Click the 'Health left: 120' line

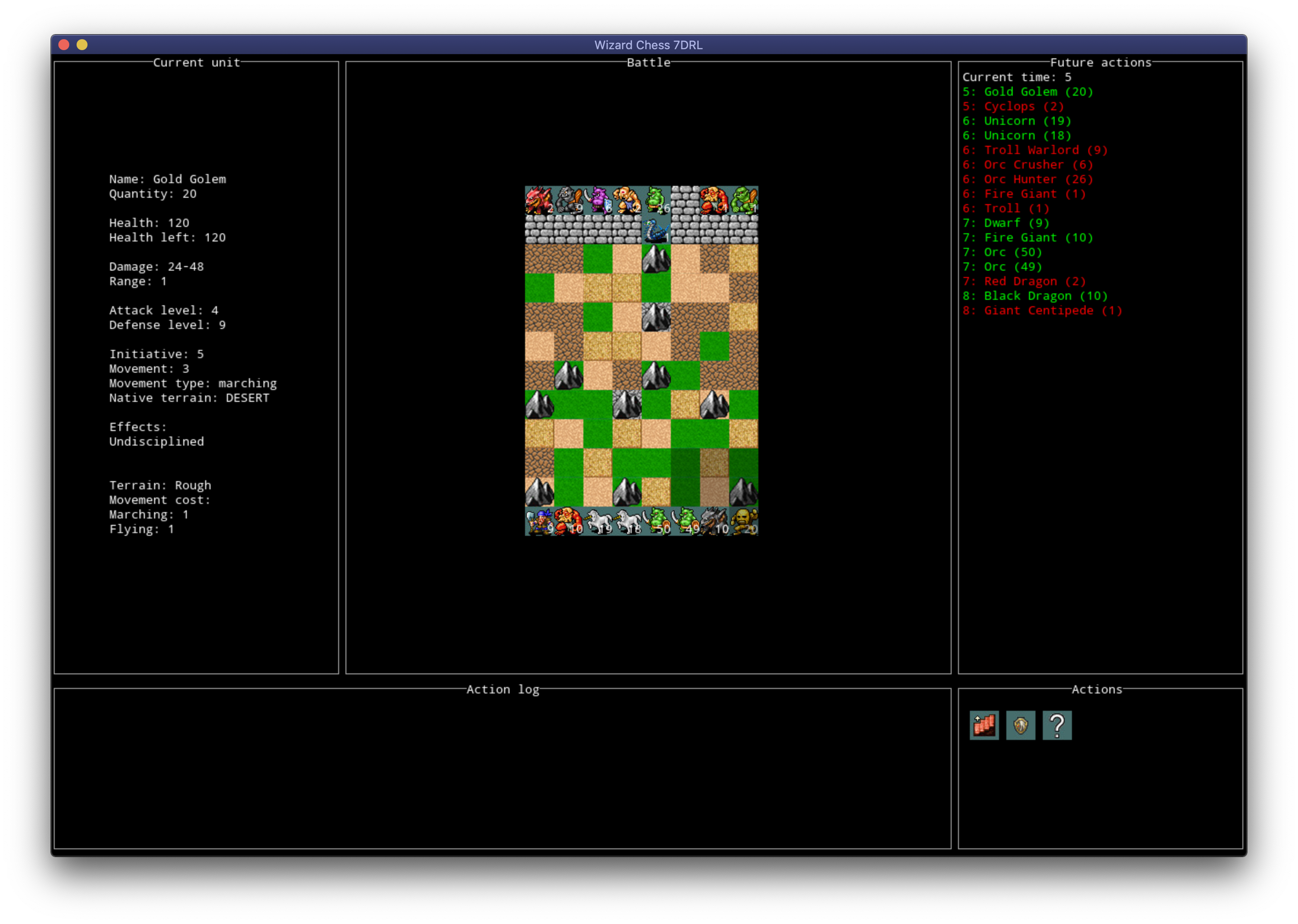coord(168,238)
